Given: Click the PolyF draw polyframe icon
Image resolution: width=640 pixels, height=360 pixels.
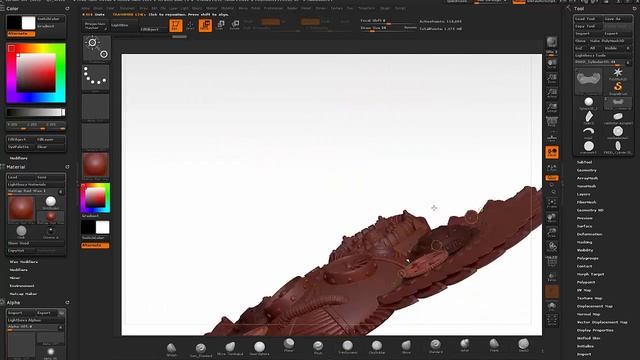Looking at the screenshot, I should click(552, 261).
